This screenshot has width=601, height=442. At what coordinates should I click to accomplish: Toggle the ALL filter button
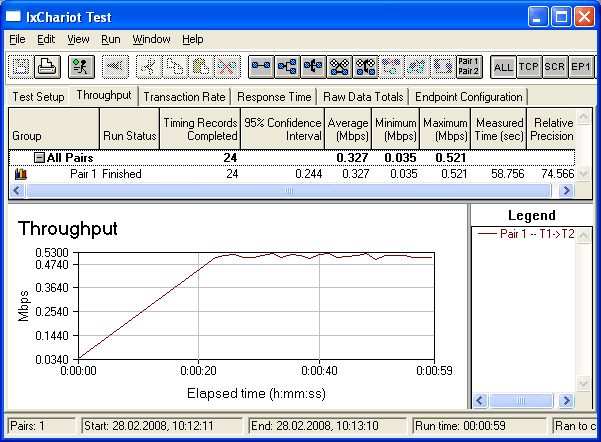[x=503, y=67]
